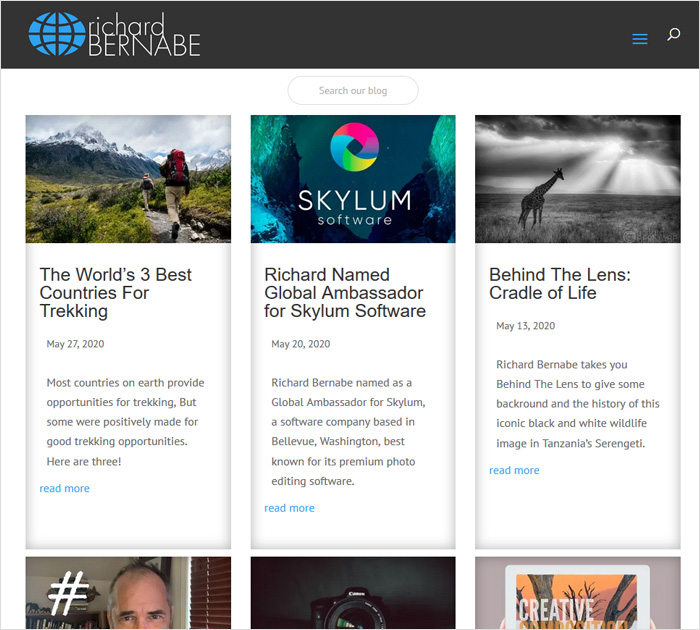Click the May 13, 2020 date
Image resolution: width=700 pixels, height=630 pixels.
tap(525, 326)
